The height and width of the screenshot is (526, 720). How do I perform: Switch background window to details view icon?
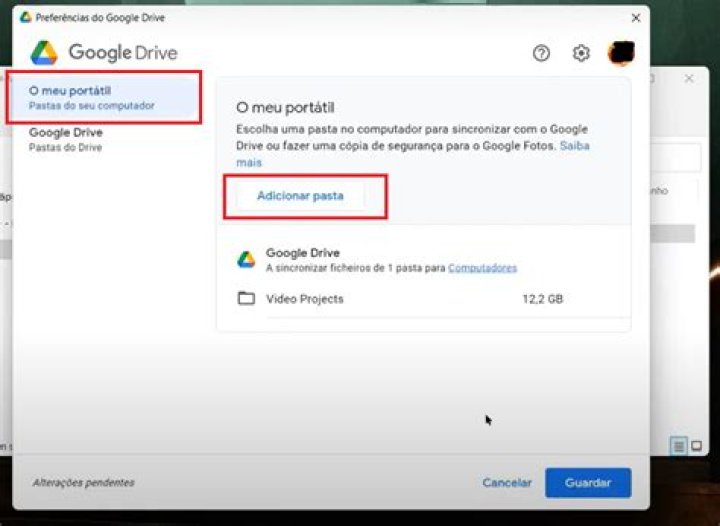pos(679,446)
